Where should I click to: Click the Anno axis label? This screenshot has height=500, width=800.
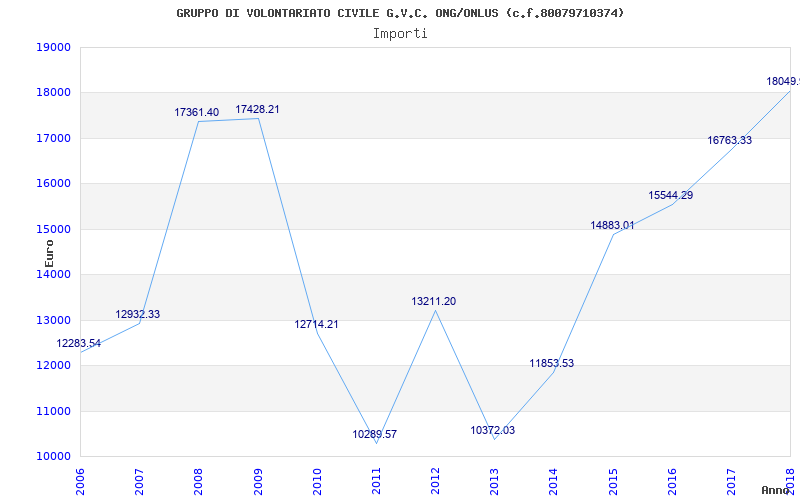[x=776, y=490]
